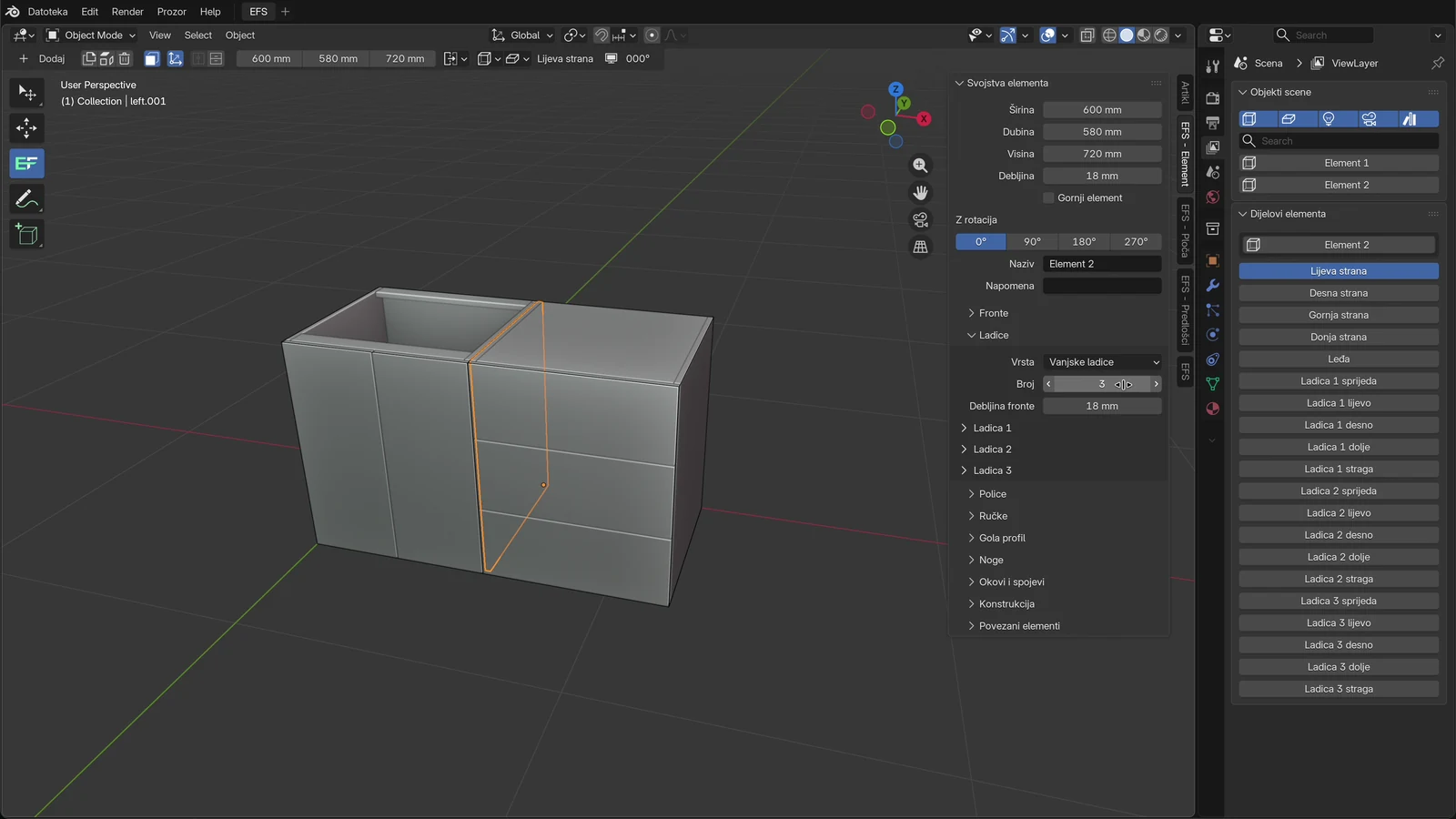Click the Desna strana button
Viewport: 1456px width, 819px height.
coord(1339,293)
